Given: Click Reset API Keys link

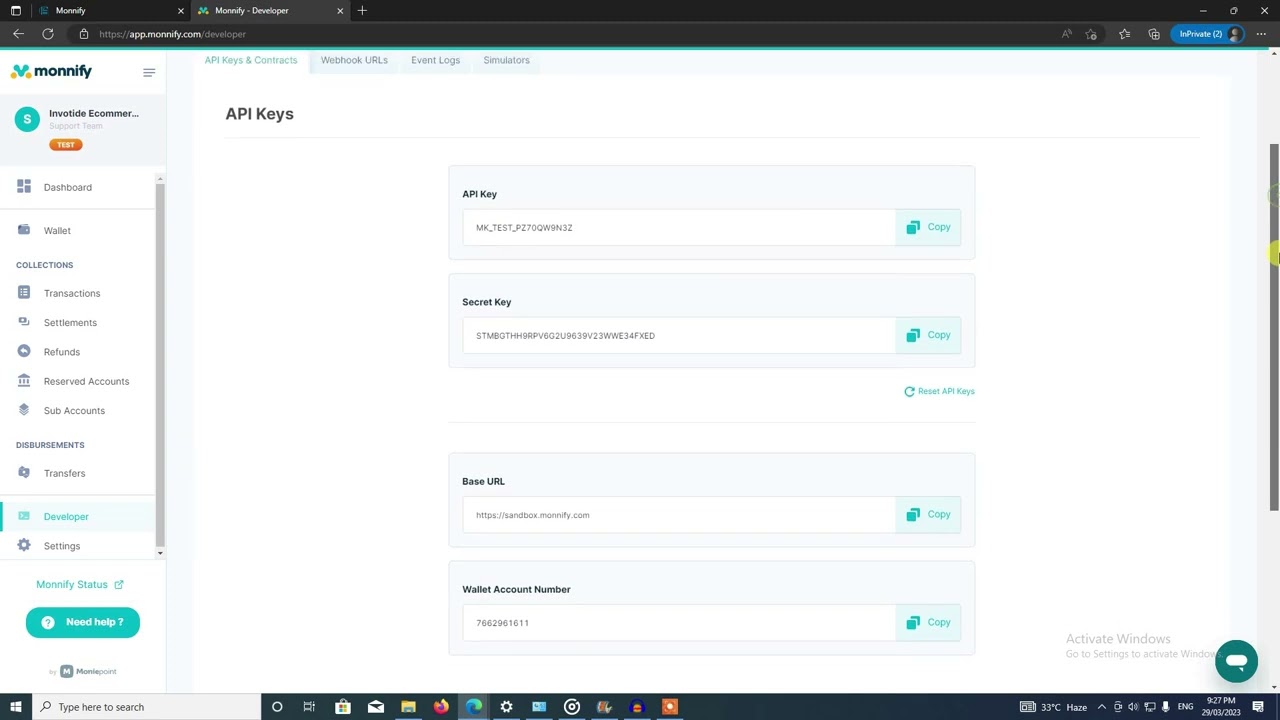Looking at the screenshot, I should [939, 391].
